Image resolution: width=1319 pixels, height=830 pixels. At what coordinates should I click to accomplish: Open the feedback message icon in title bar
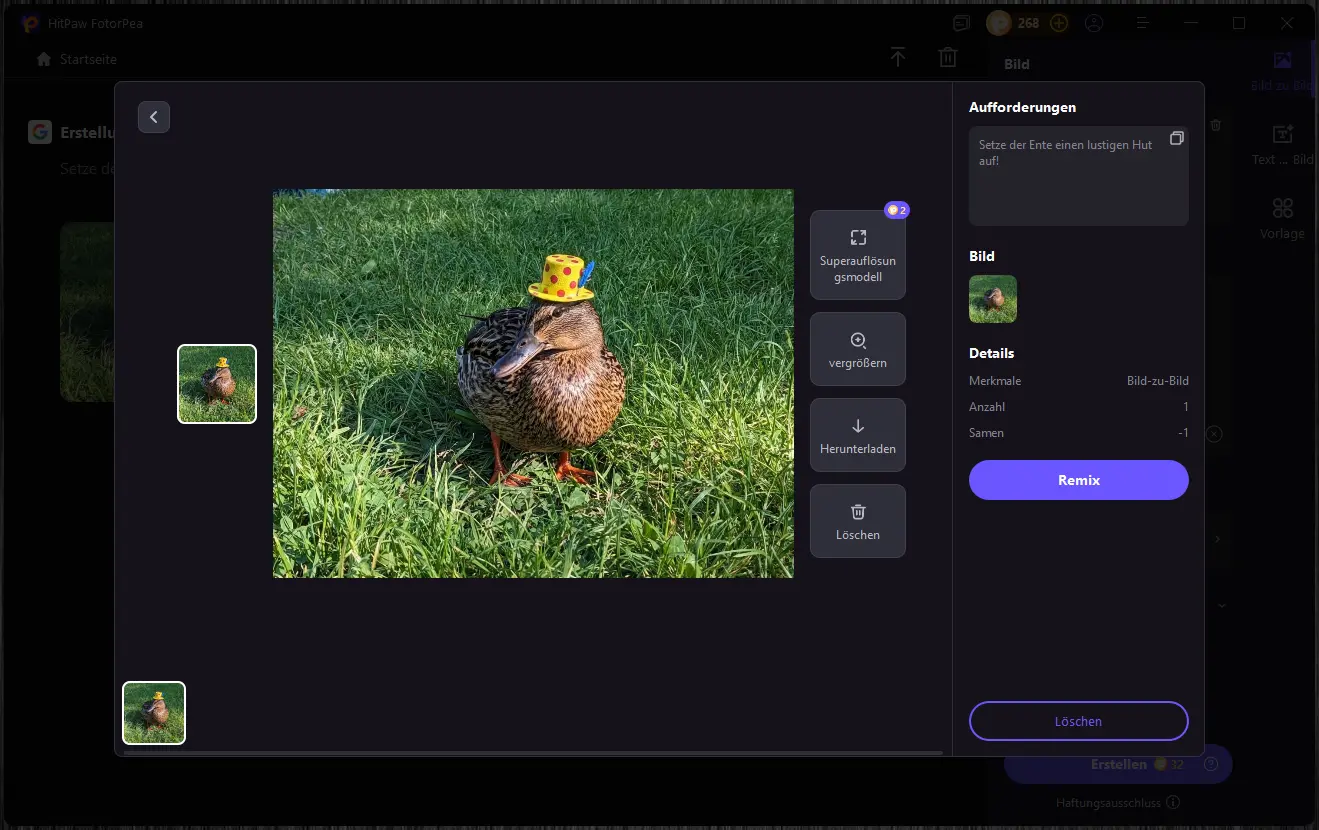pyautogui.click(x=961, y=23)
